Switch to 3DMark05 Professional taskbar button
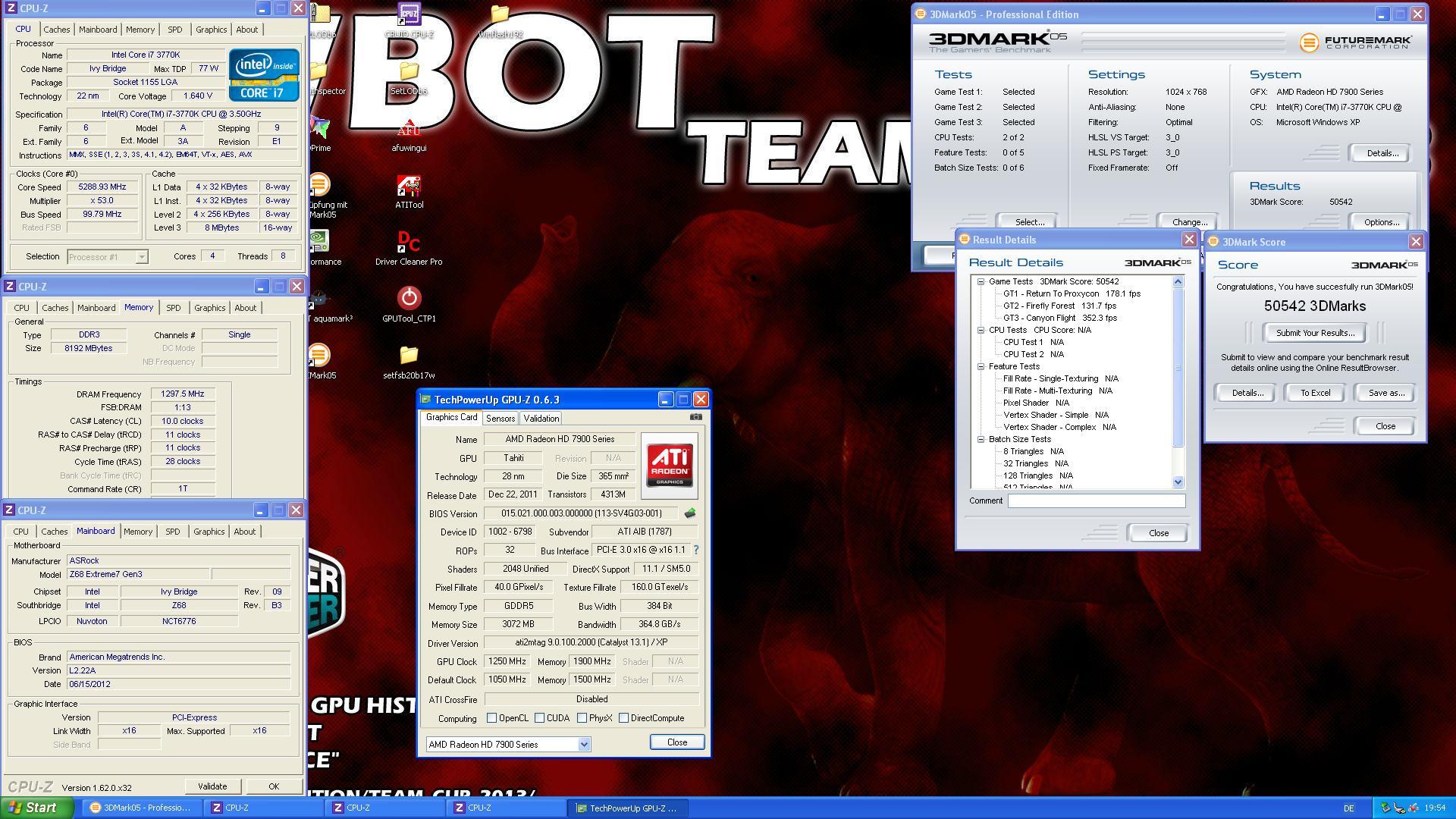Screen dimensions: 1456x819 [x=141, y=808]
